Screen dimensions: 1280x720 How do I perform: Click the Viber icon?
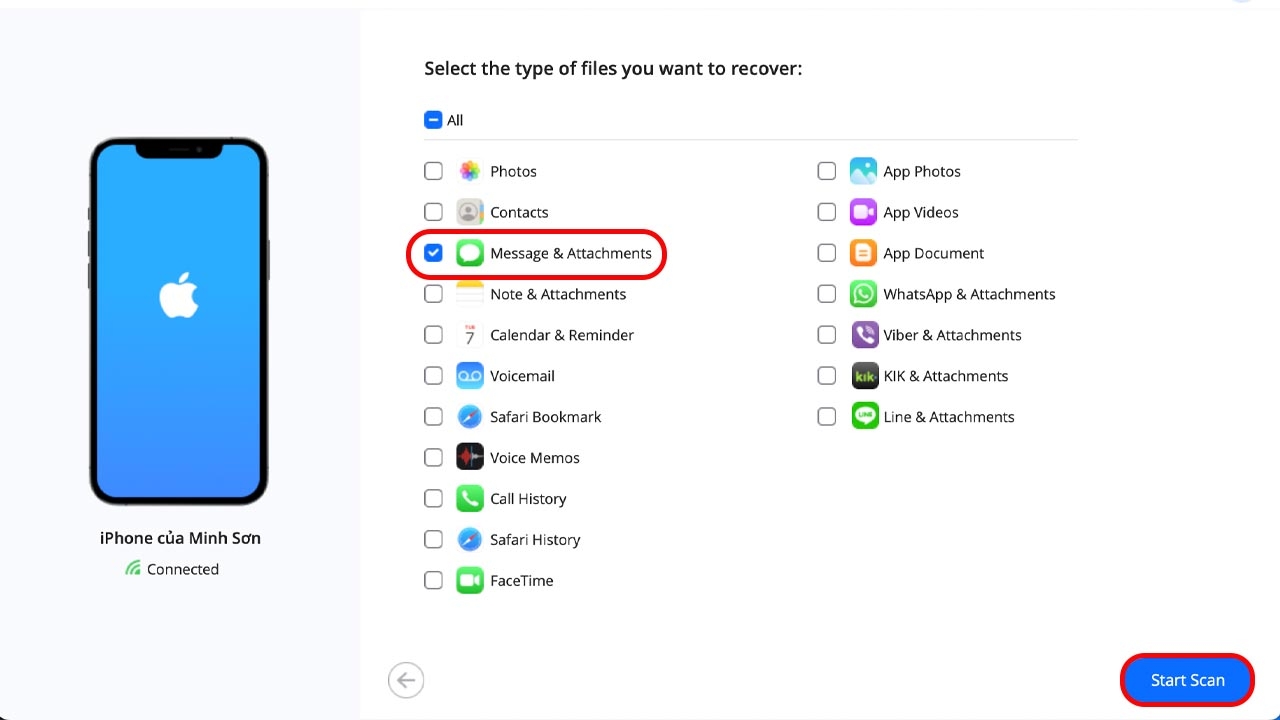tap(862, 335)
